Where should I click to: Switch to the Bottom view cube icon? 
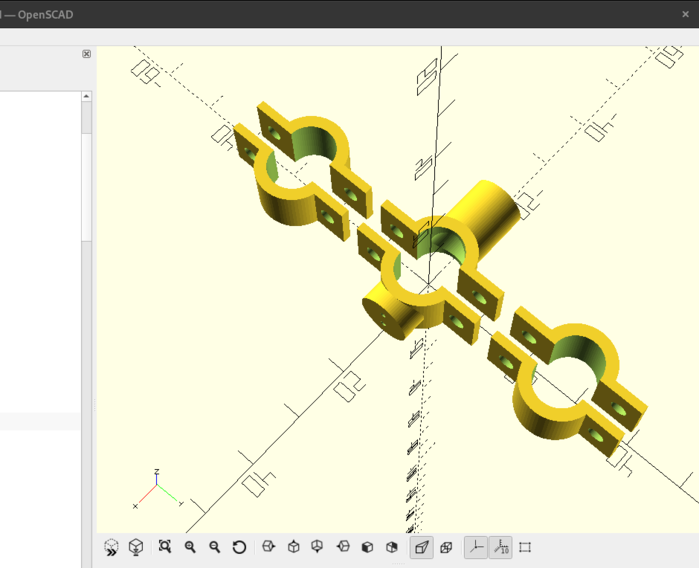coord(318,547)
